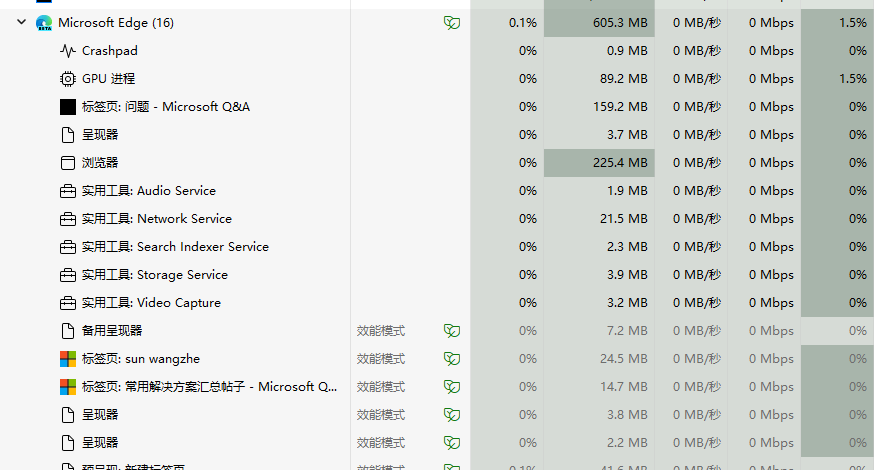Click the page icon of the 3.8 MB 呈现器 row

click(x=68, y=415)
